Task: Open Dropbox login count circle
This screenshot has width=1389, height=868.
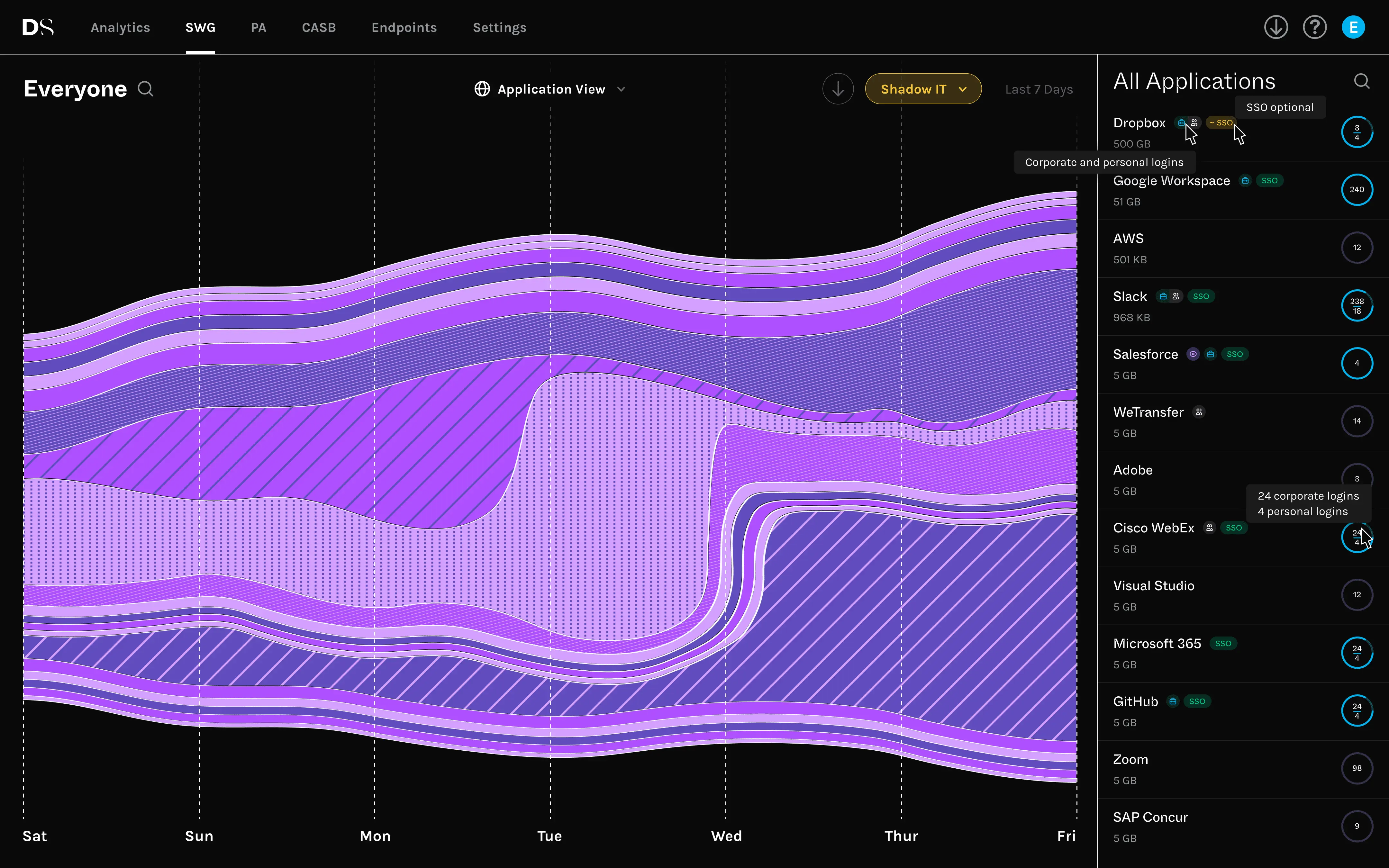Action: [1357, 132]
